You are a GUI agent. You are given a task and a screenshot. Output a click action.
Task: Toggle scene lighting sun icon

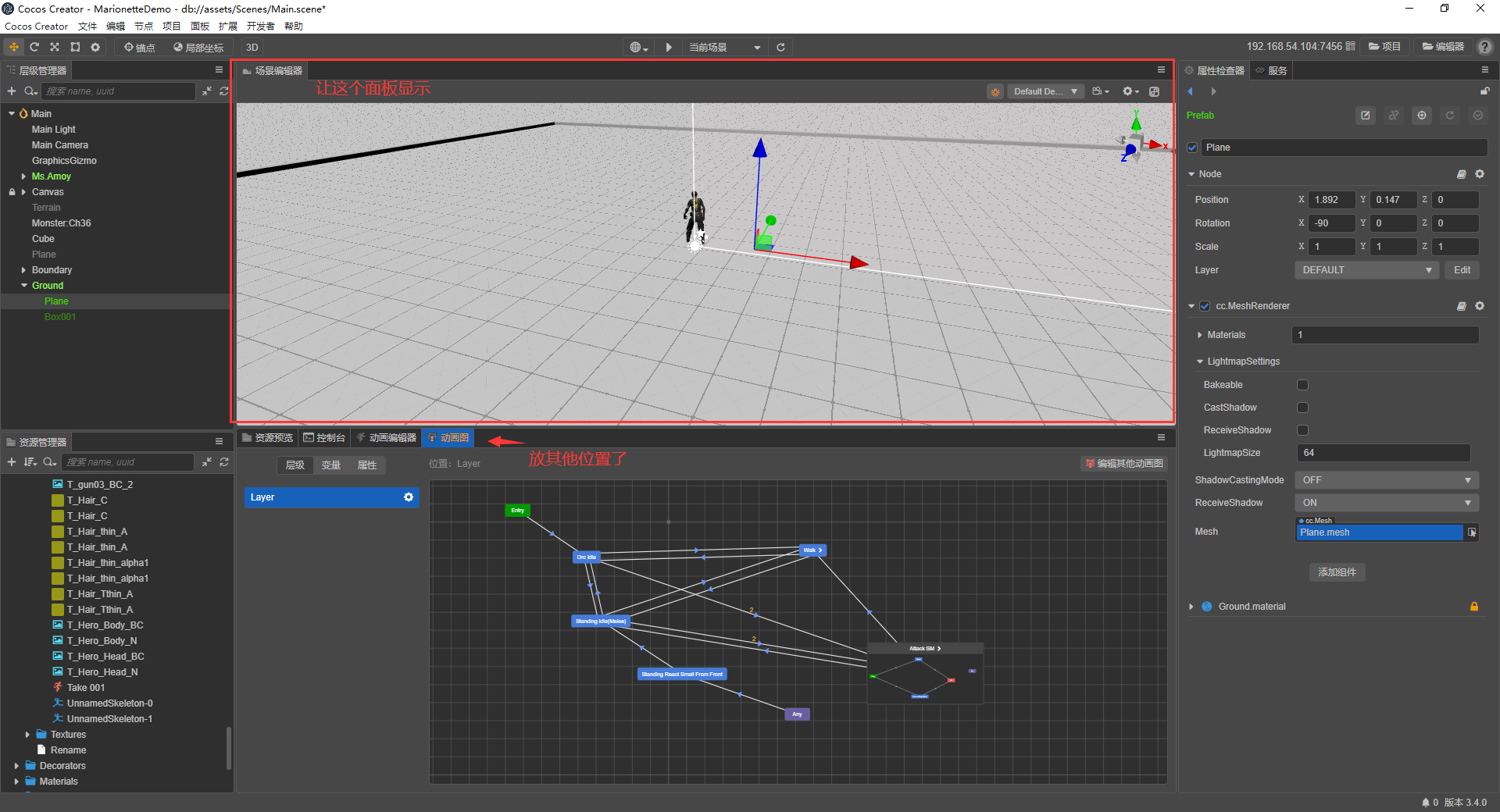995,92
